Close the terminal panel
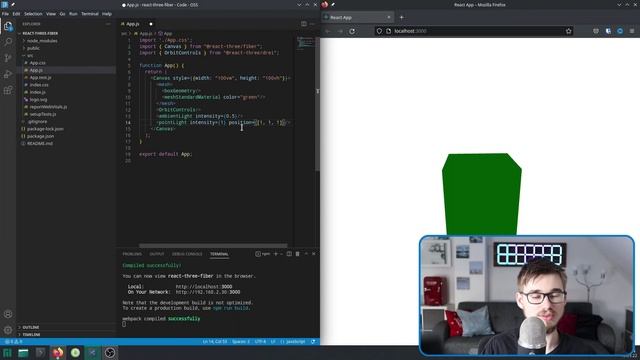The height and width of the screenshot is (360, 640). (x=313, y=254)
